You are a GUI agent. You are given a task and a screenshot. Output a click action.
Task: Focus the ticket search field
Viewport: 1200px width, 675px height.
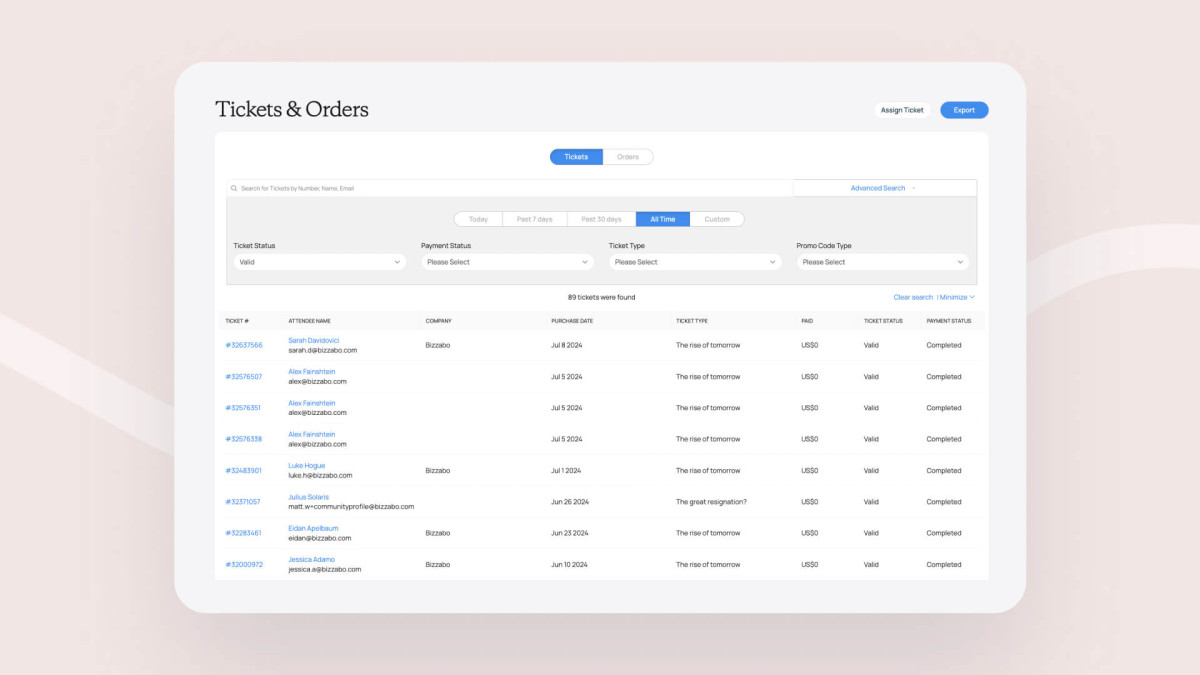click(x=510, y=188)
